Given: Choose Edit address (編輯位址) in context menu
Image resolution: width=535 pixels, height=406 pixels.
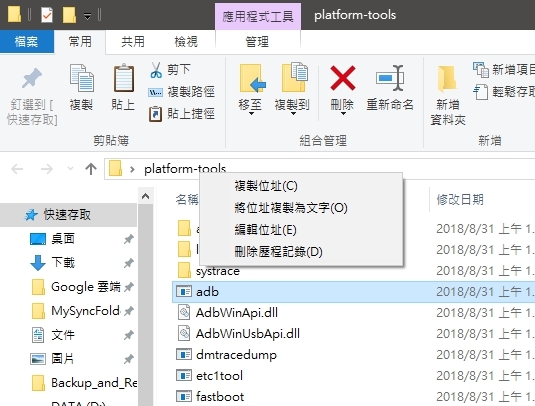Looking at the screenshot, I should click(x=301, y=230).
